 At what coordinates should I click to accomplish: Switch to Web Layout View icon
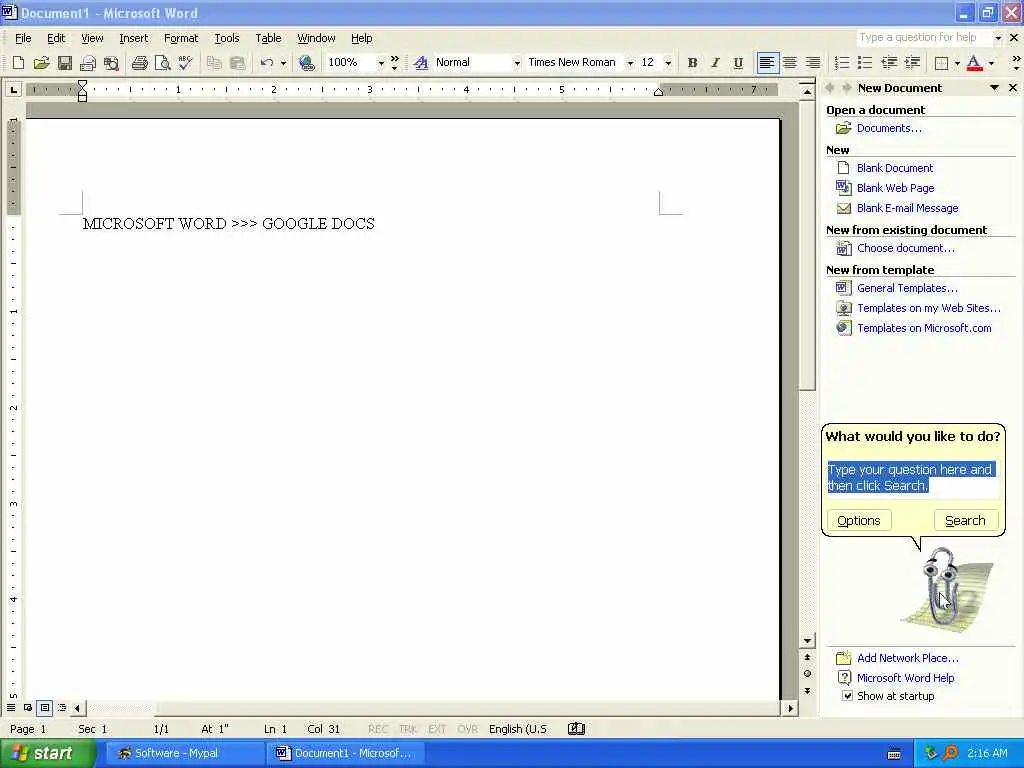click(28, 708)
